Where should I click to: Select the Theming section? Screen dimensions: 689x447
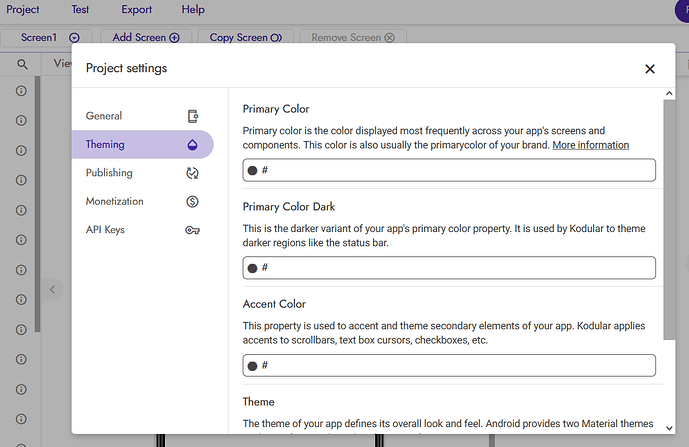pos(142,144)
